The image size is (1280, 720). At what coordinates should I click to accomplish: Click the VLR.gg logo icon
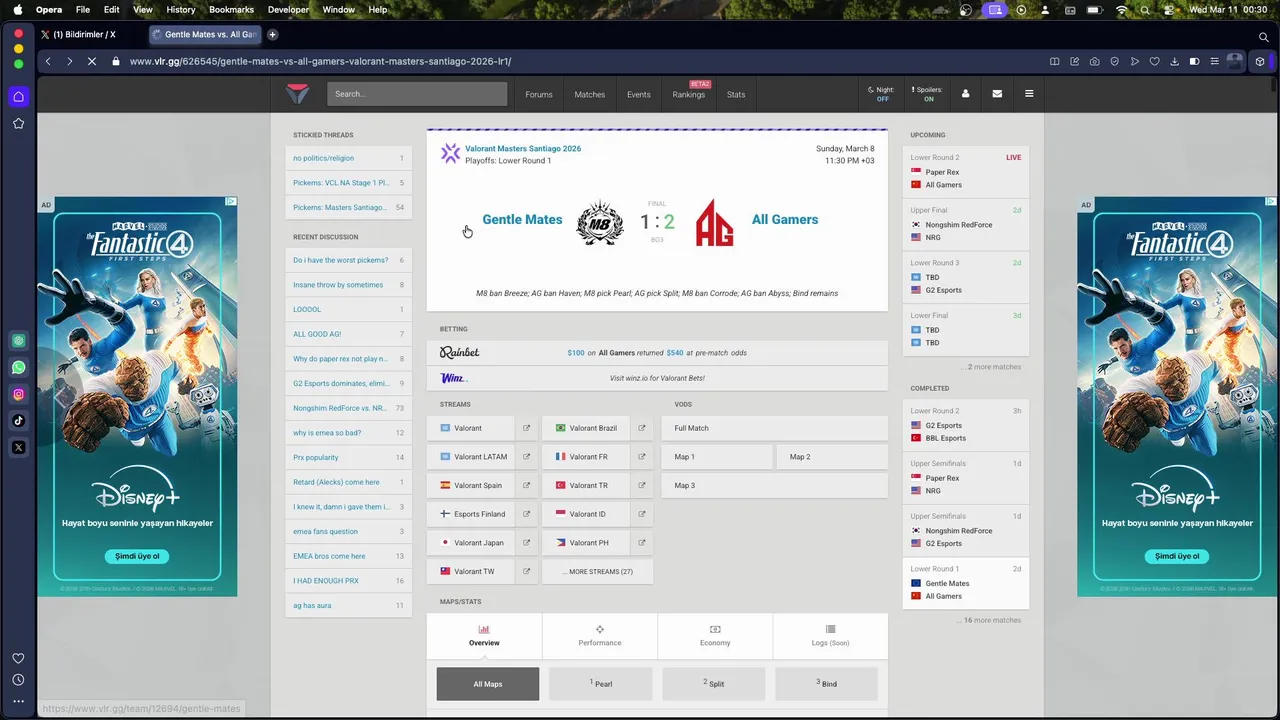click(297, 94)
